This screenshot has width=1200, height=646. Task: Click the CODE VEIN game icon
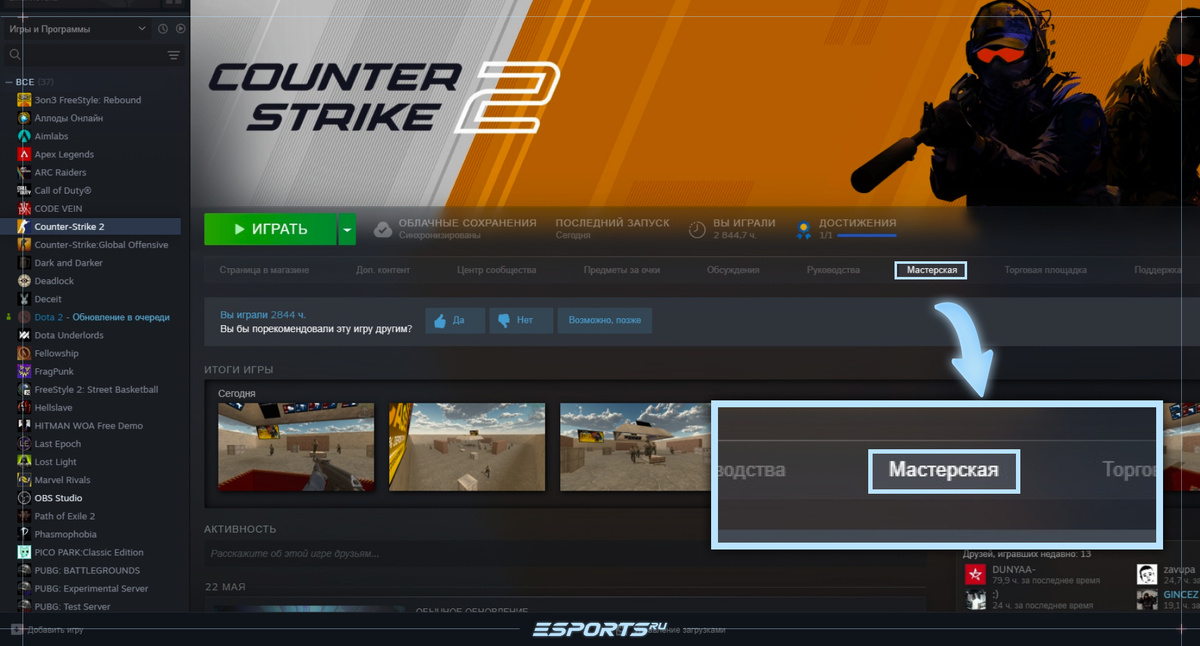[25, 208]
